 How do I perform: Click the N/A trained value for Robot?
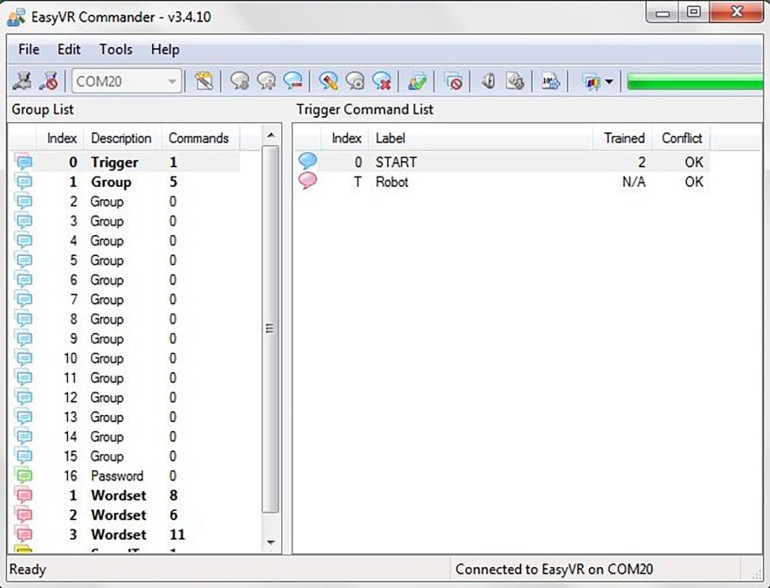coord(633,182)
